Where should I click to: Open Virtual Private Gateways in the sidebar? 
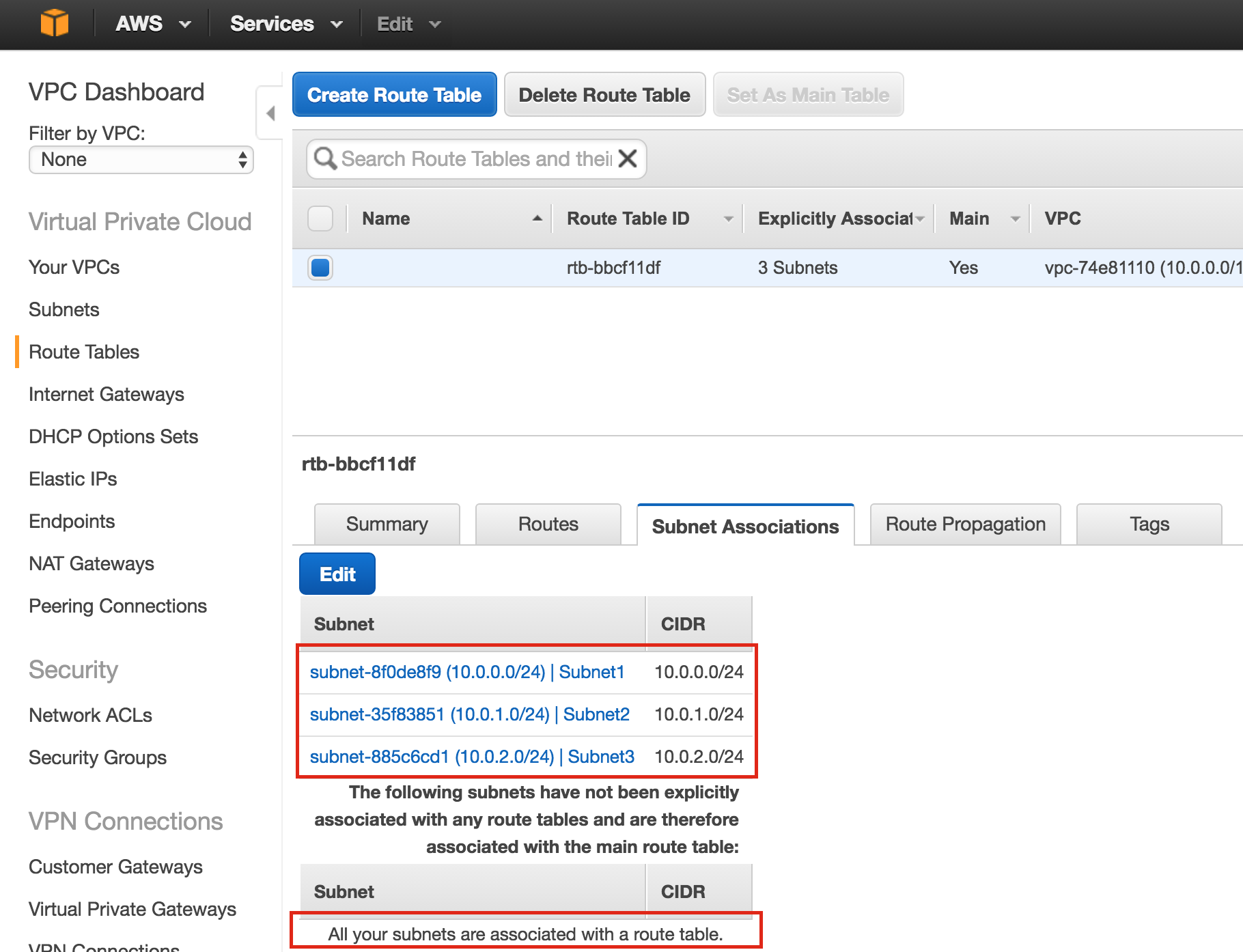point(132,910)
